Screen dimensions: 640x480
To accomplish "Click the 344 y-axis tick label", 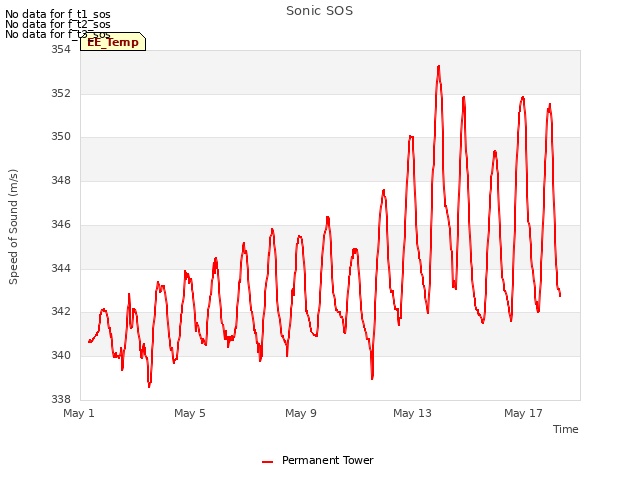I will [x=61, y=268].
